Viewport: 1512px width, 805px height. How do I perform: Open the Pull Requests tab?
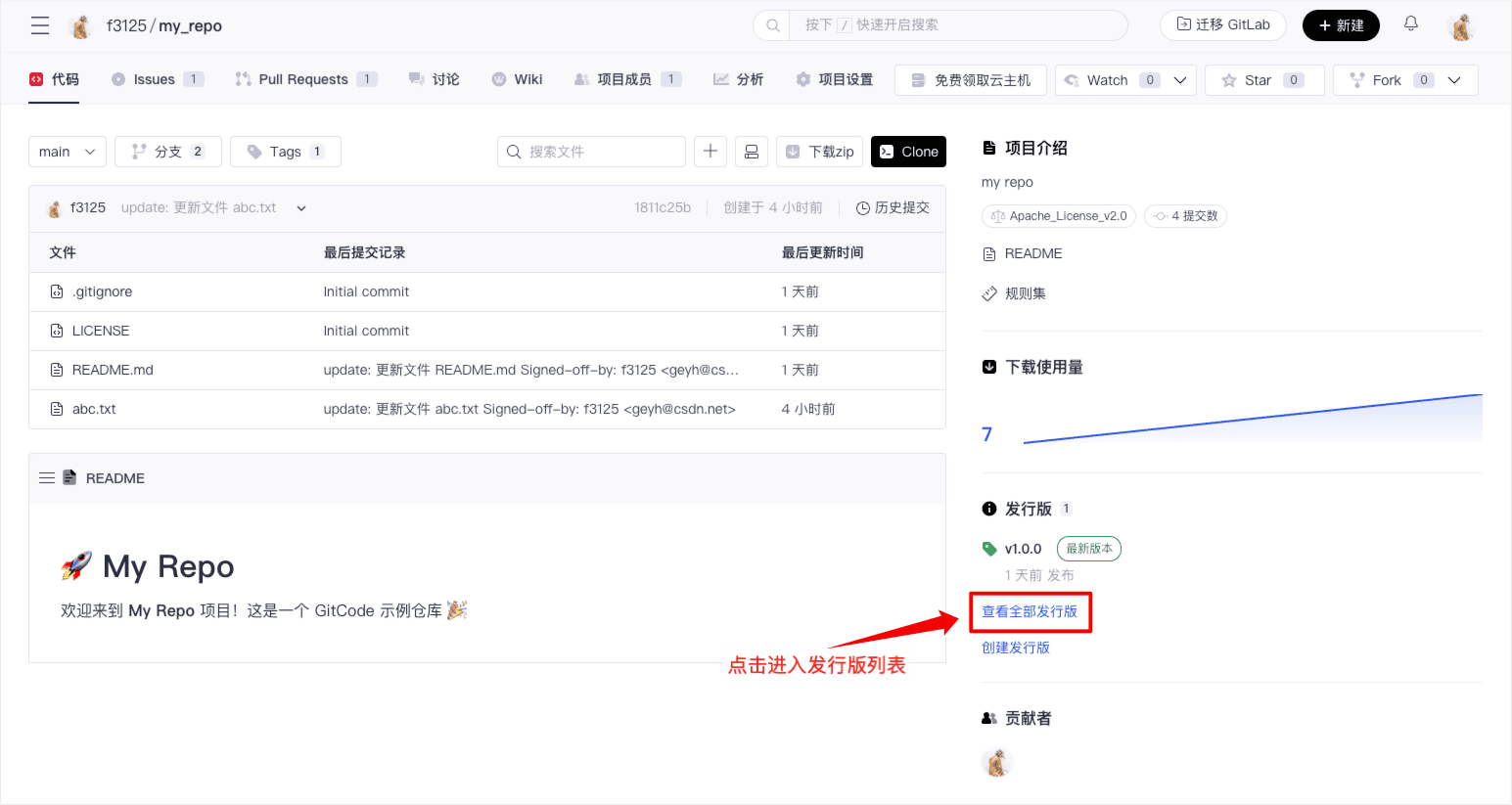pyautogui.click(x=302, y=79)
